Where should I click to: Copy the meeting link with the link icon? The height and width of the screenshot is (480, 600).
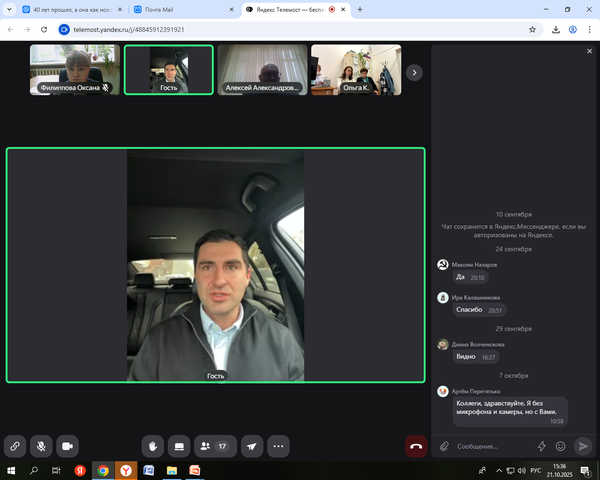pyautogui.click(x=15, y=446)
